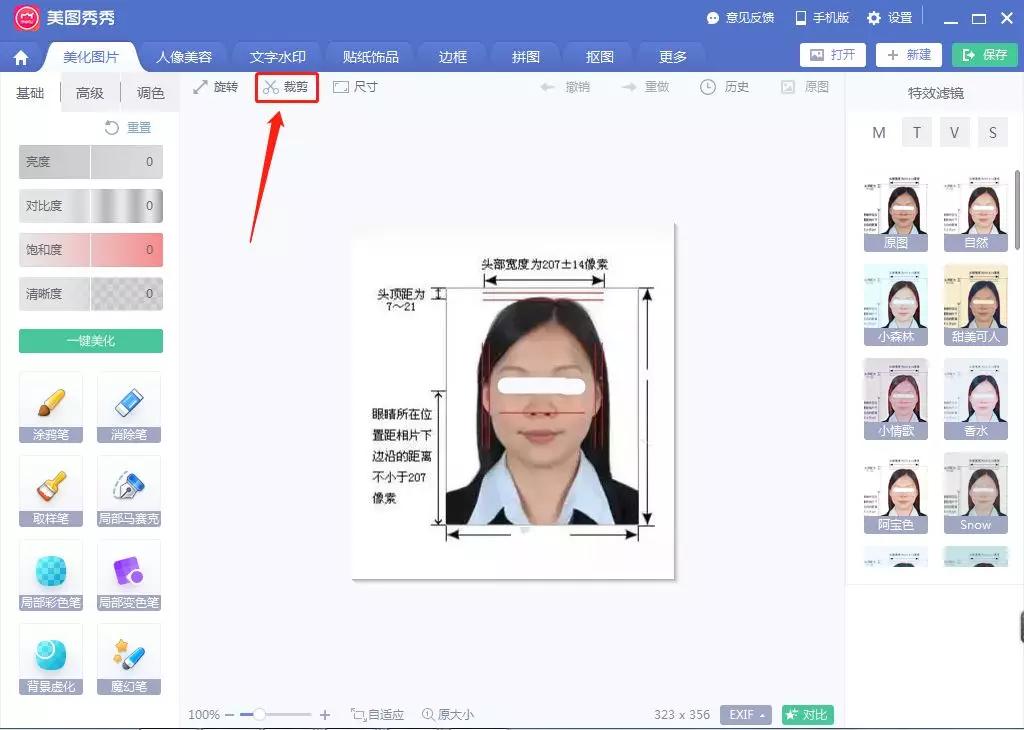Select the 局部马赛克 mosaic tool
Image resolution: width=1024 pixels, height=730 pixels.
(x=129, y=491)
